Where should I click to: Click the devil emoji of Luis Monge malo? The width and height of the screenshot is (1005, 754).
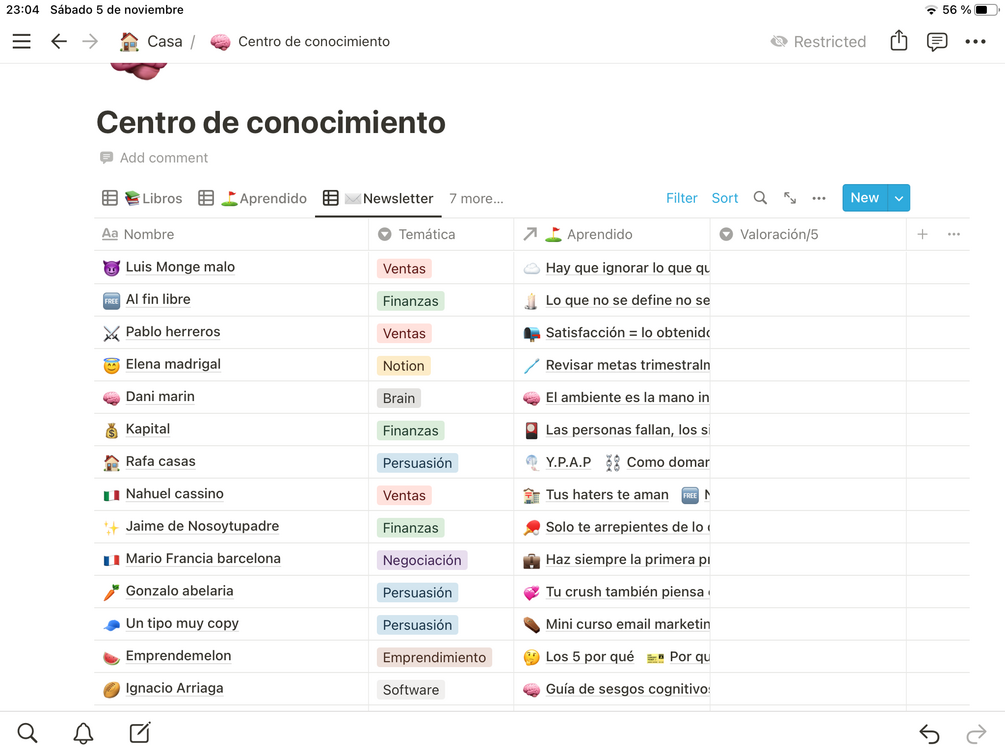tap(112, 268)
